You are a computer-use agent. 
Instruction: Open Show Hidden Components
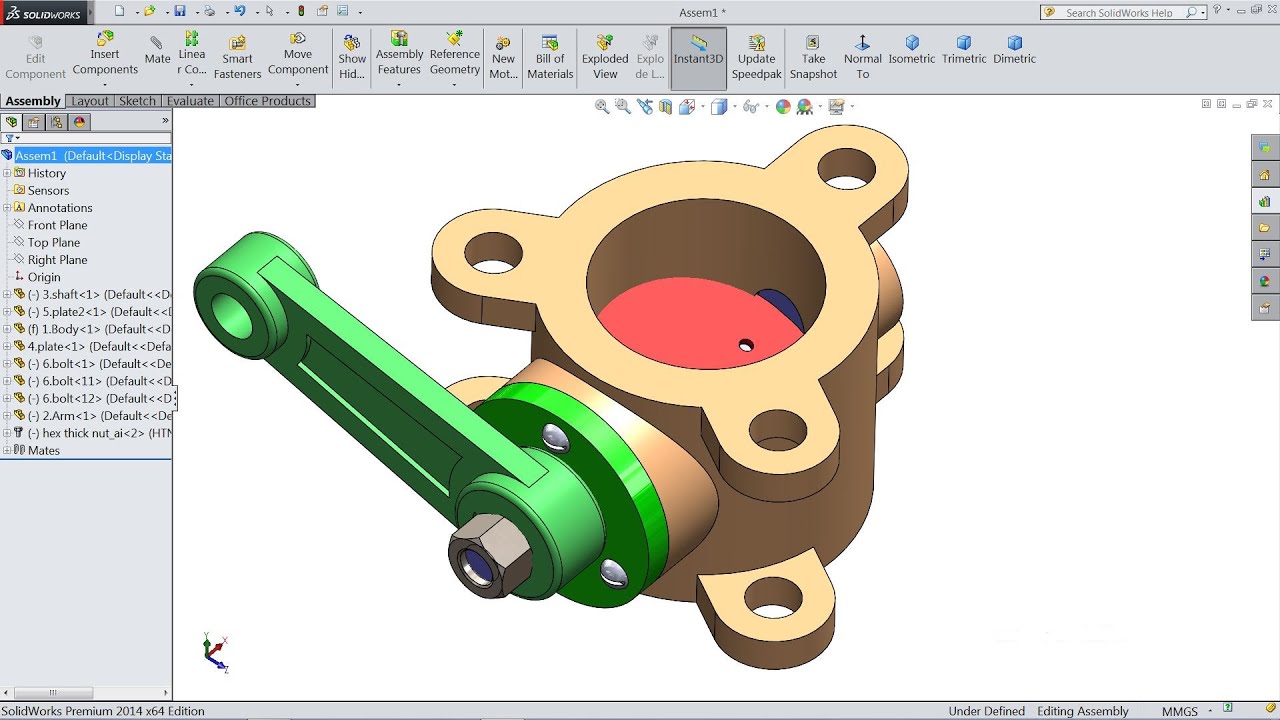[x=352, y=58]
